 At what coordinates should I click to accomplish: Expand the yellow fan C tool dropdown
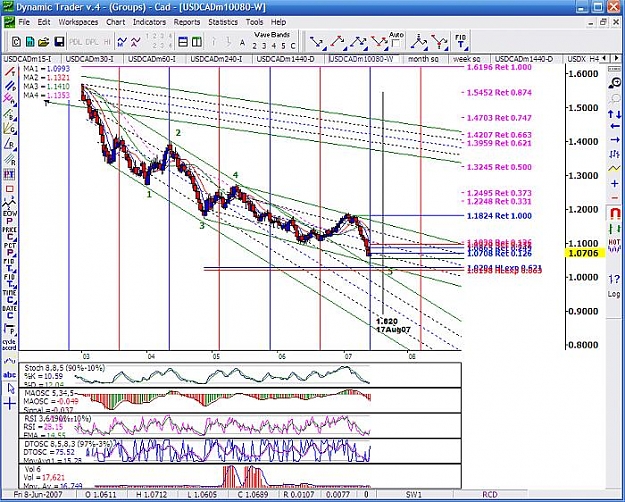tap(14, 134)
